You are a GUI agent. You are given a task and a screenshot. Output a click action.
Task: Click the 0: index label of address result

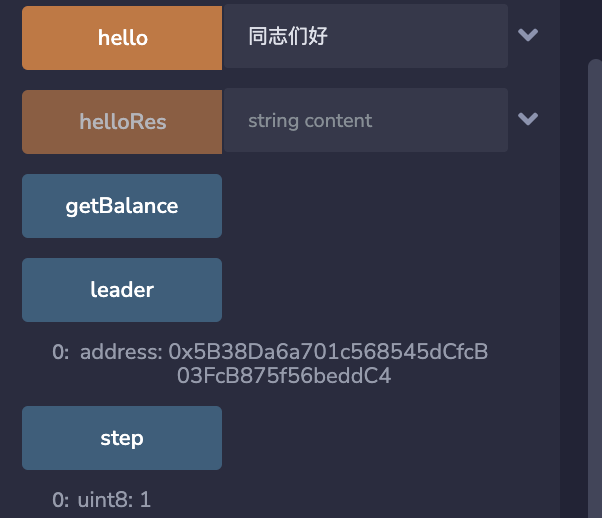[x=61, y=352]
